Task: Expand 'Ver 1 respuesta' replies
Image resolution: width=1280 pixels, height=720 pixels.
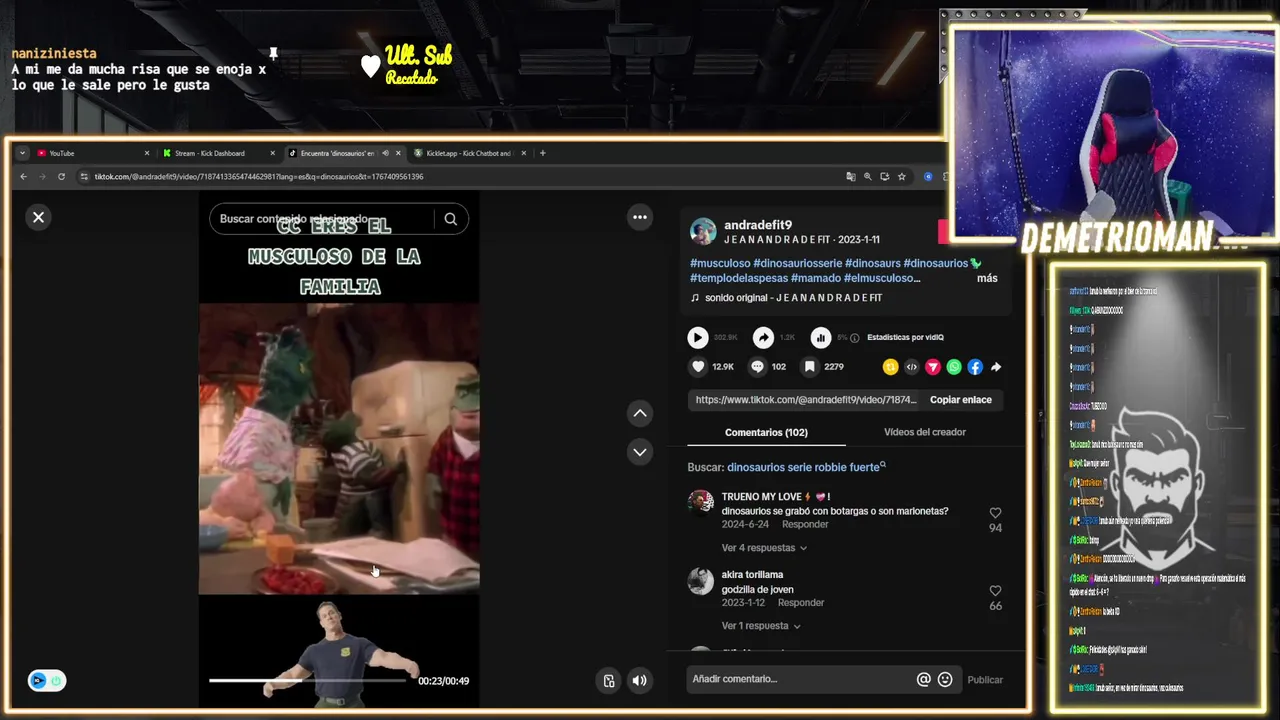Action: click(x=761, y=626)
